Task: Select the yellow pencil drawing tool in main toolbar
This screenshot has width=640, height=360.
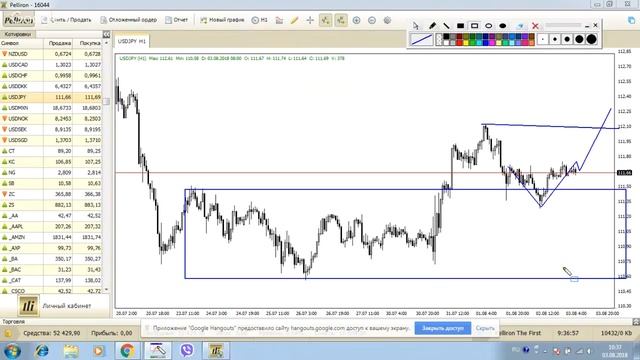Action: click(x=294, y=20)
